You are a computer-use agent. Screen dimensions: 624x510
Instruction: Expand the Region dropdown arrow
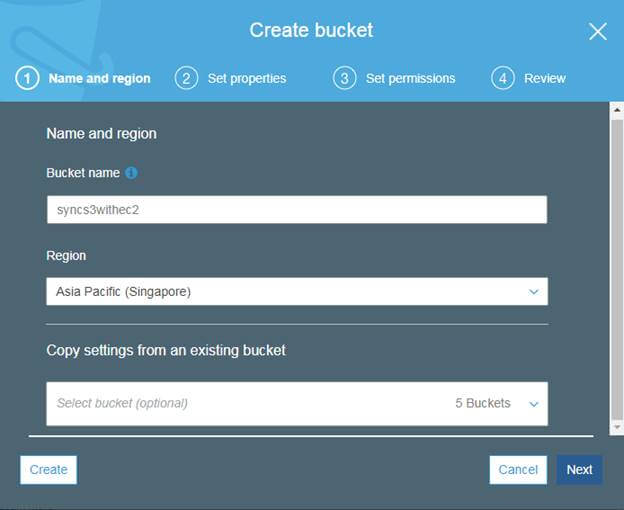click(534, 292)
